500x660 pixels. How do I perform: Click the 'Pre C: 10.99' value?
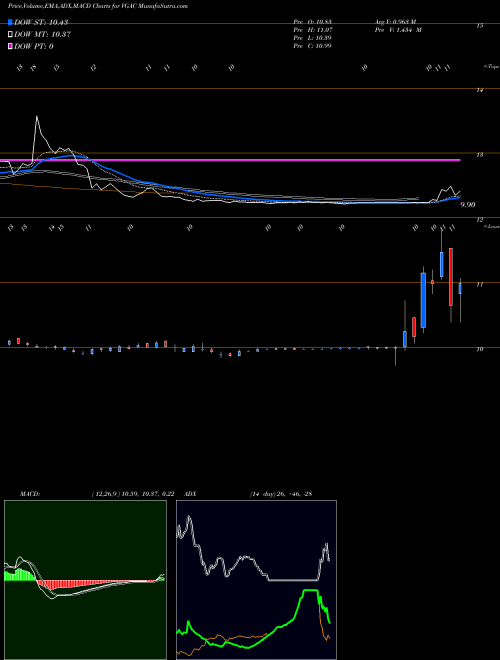pyautogui.click(x=313, y=46)
